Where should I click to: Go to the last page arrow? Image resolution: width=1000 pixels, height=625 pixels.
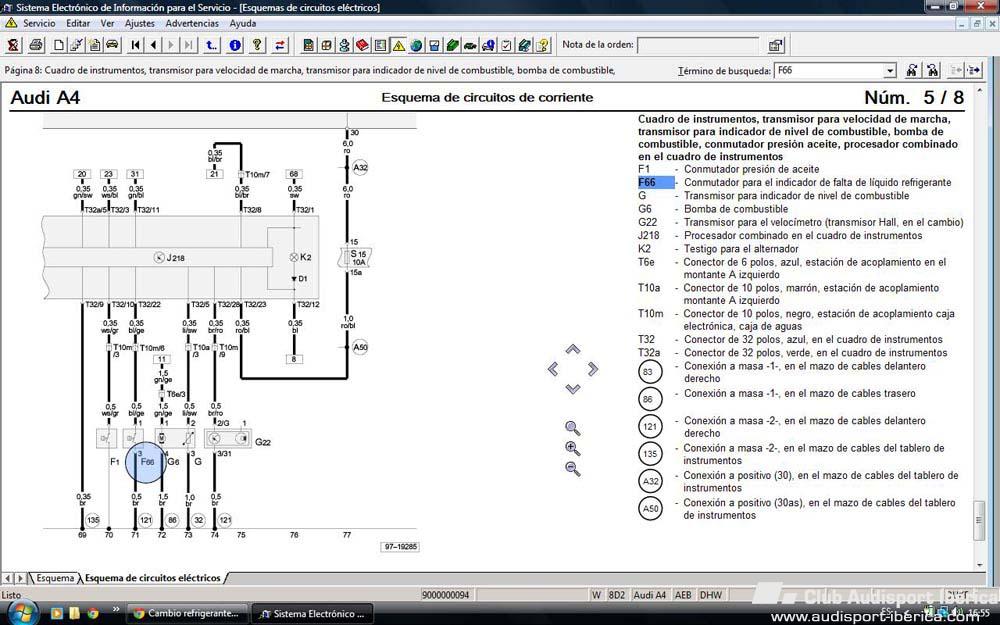(x=188, y=45)
